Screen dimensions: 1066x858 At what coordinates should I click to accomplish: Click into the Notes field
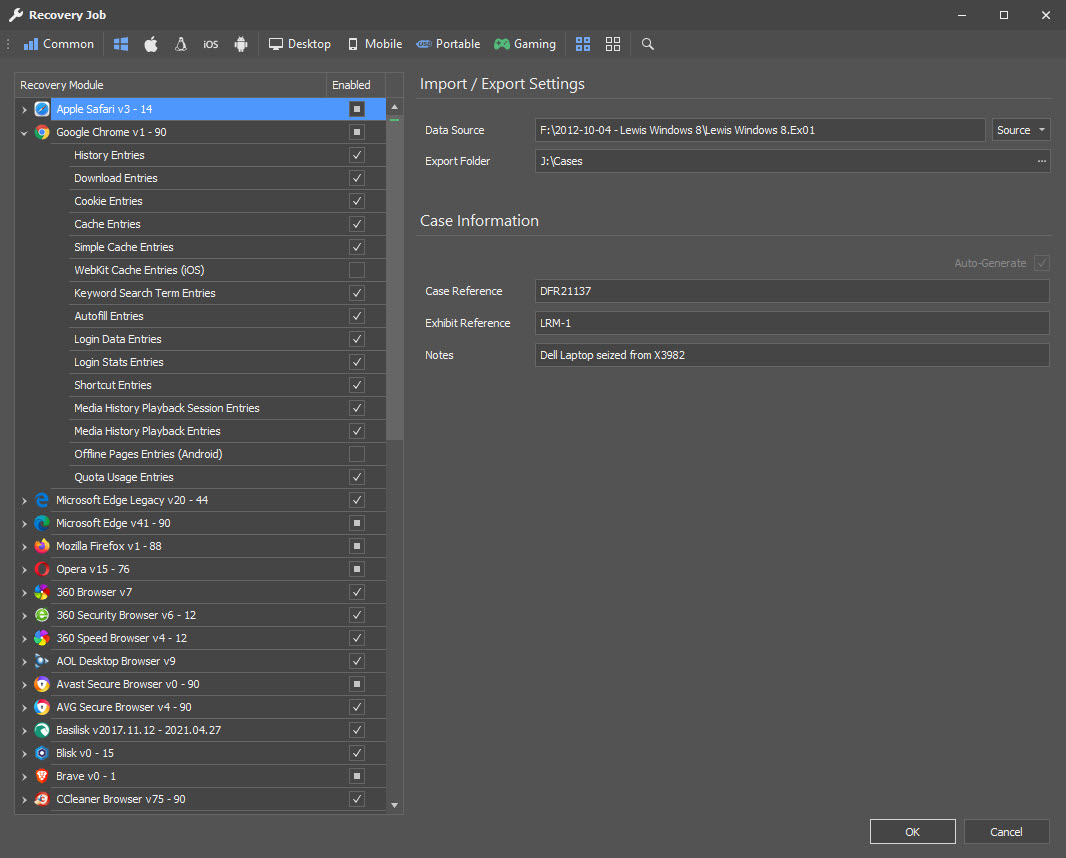point(792,355)
